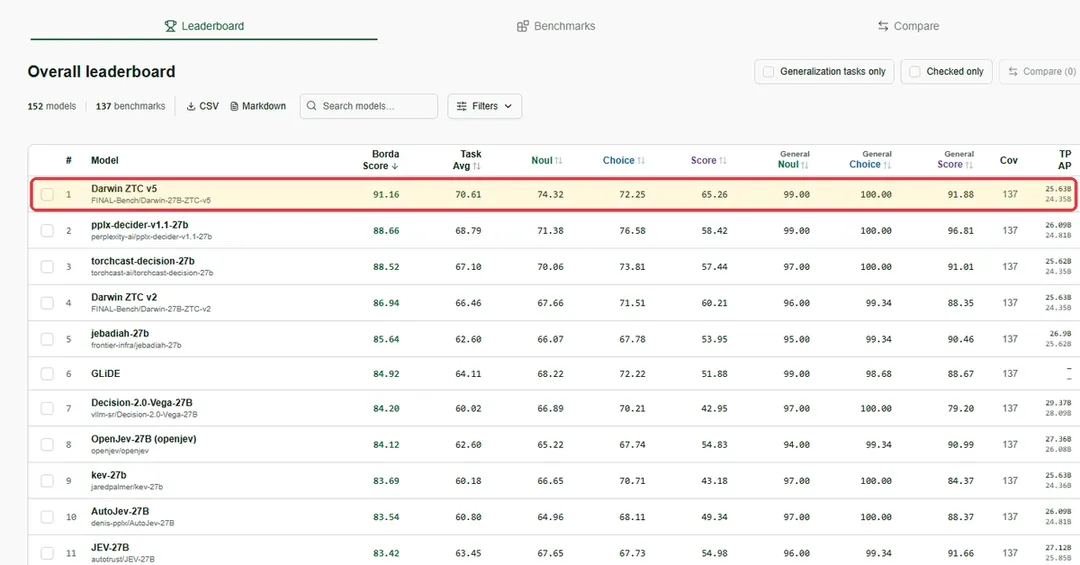The image size is (1080, 565).
Task: Click the Markdown document icon
Action: click(234, 106)
